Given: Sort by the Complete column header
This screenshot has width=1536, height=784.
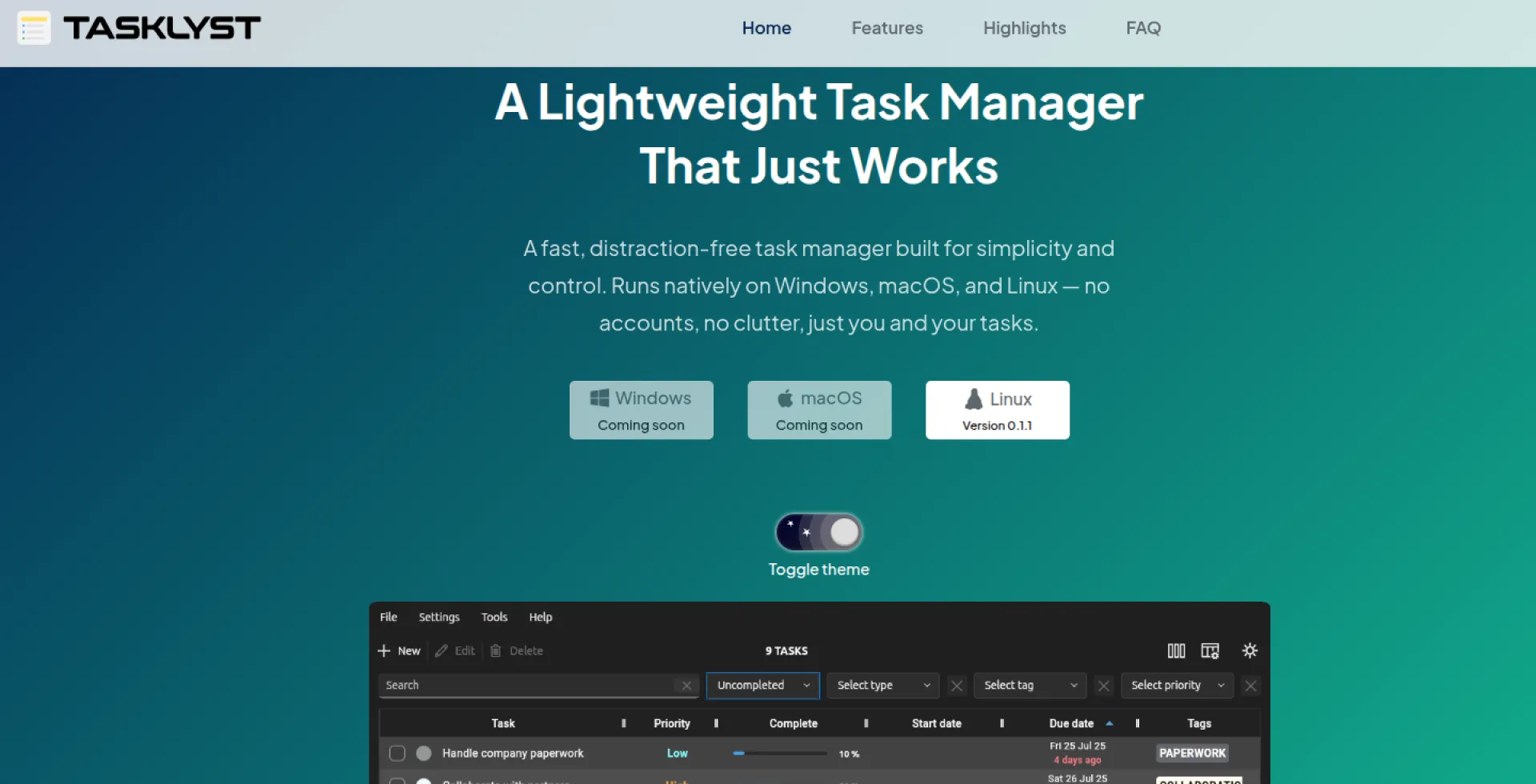Looking at the screenshot, I should [x=793, y=723].
